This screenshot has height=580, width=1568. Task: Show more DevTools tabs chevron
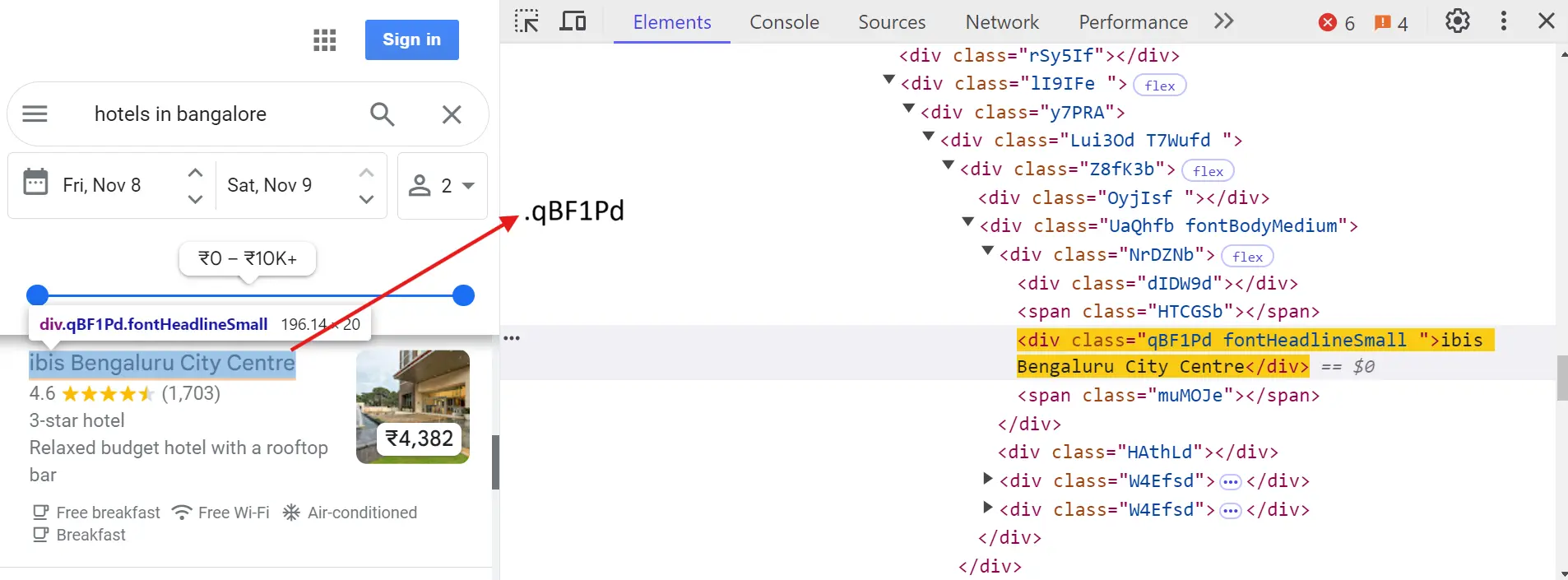[1223, 21]
